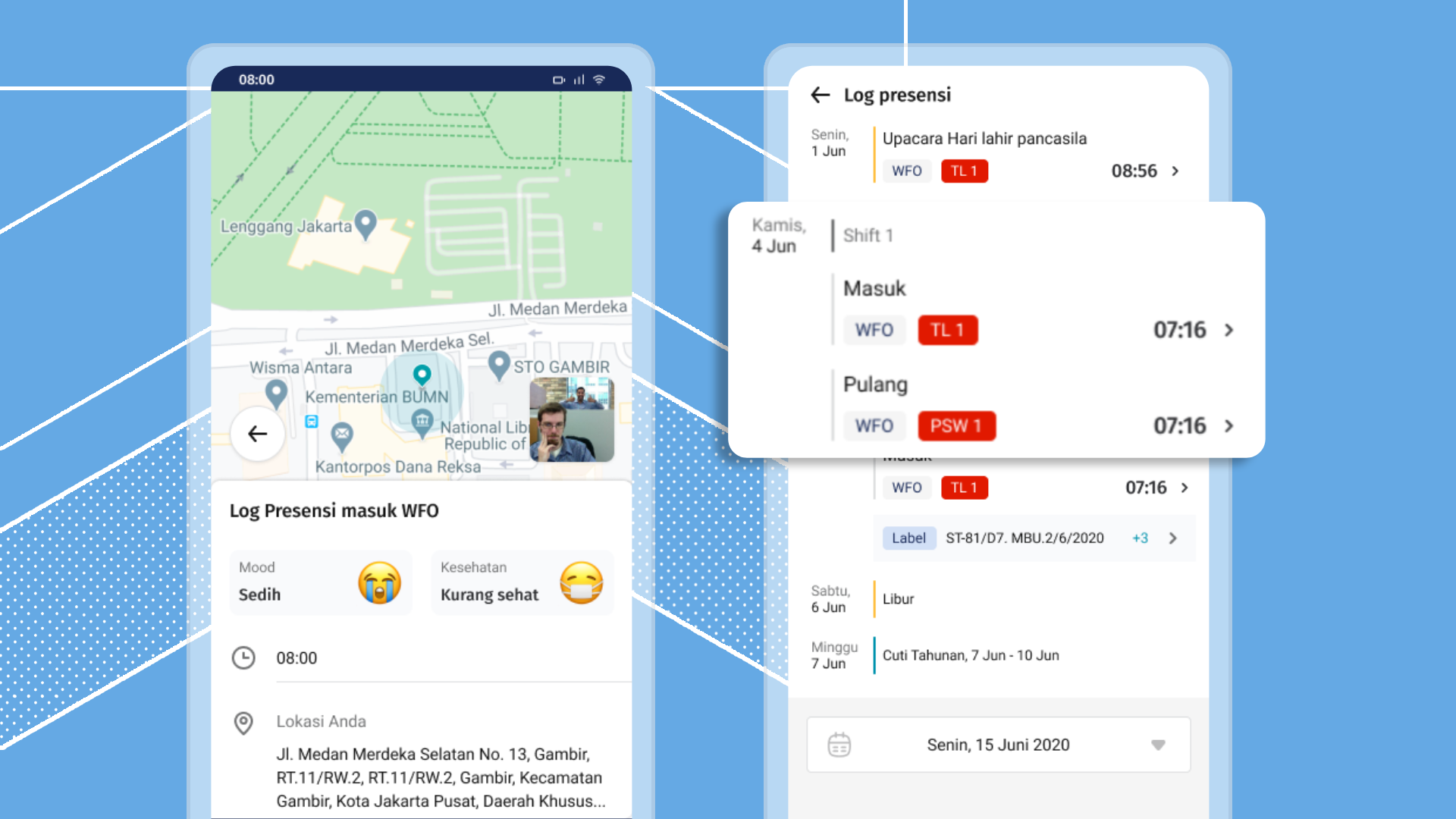
Task: Open the selfie photo thumbnail on the map
Action: coord(572,420)
